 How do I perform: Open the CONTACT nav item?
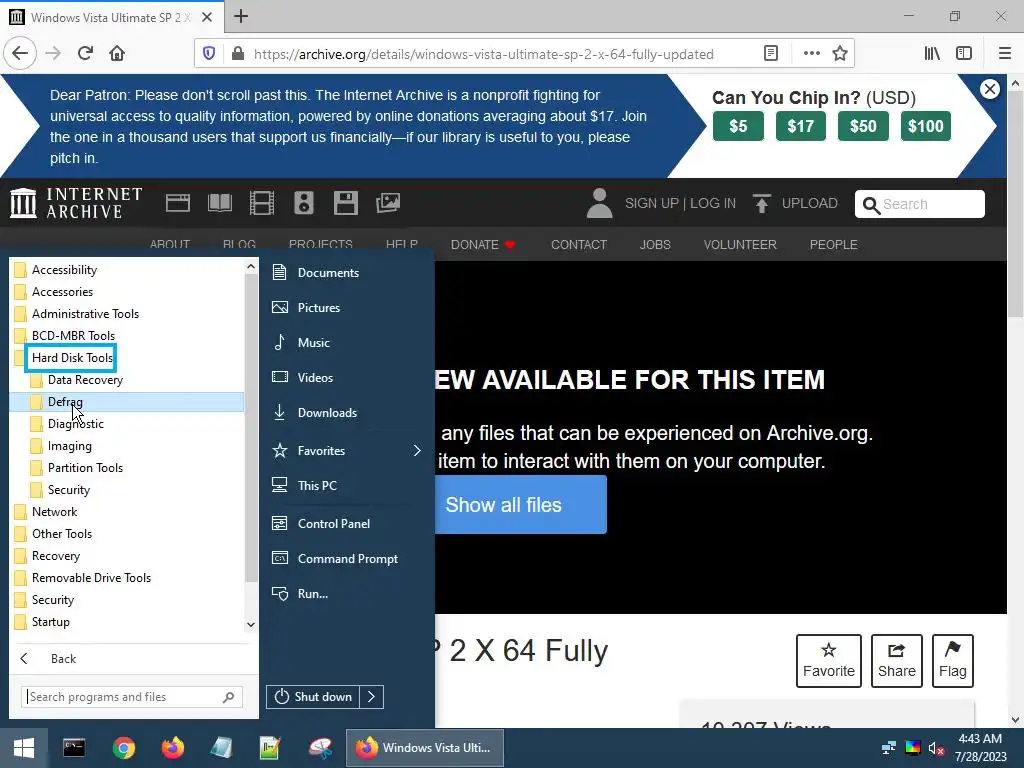(579, 244)
